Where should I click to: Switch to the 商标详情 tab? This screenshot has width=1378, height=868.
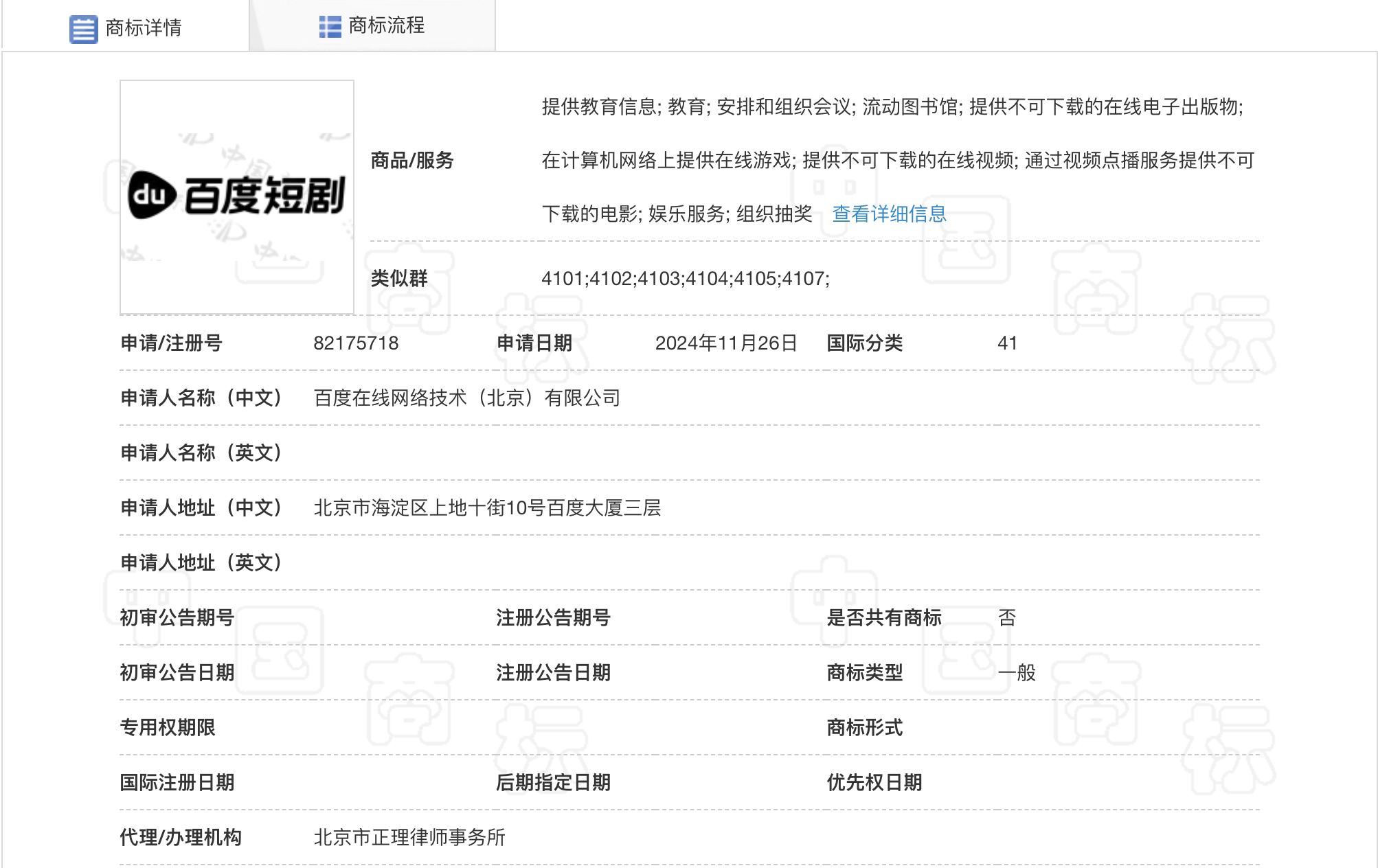pos(126,27)
